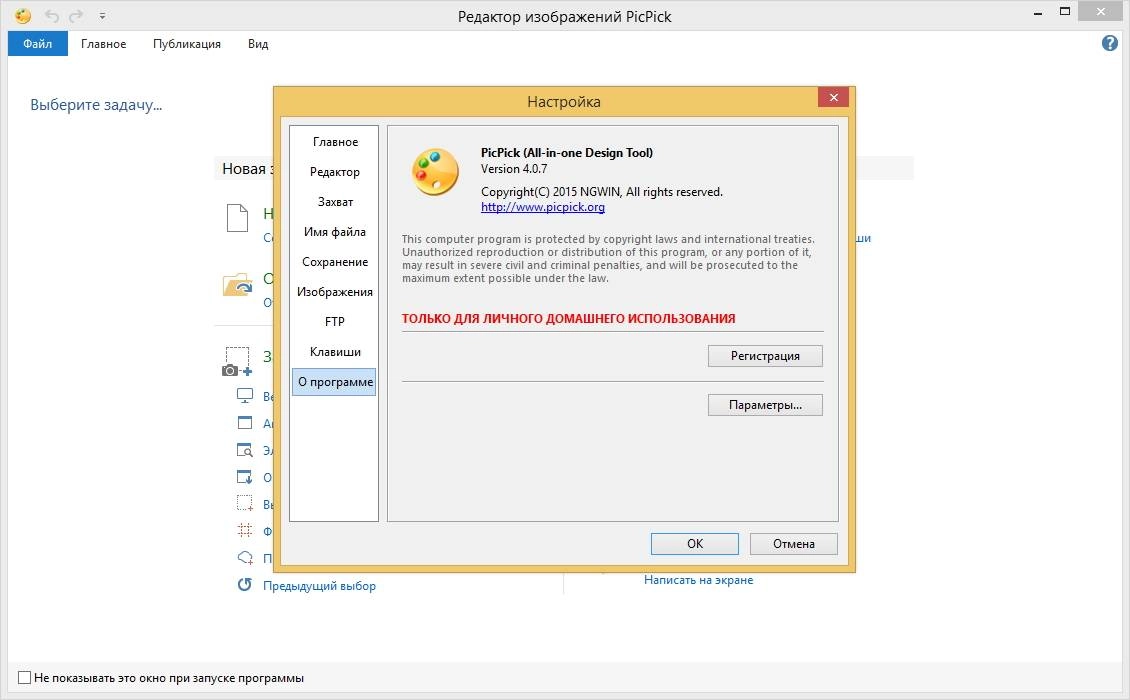Click the repeat last capture icon

pyautogui.click(x=245, y=585)
